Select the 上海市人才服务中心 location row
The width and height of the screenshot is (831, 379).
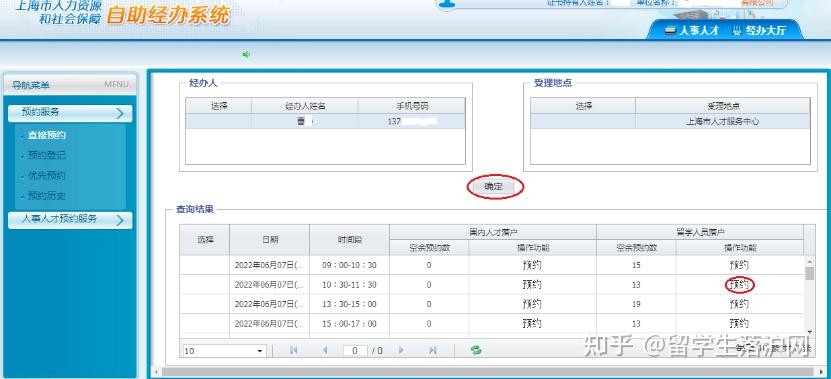(670, 121)
